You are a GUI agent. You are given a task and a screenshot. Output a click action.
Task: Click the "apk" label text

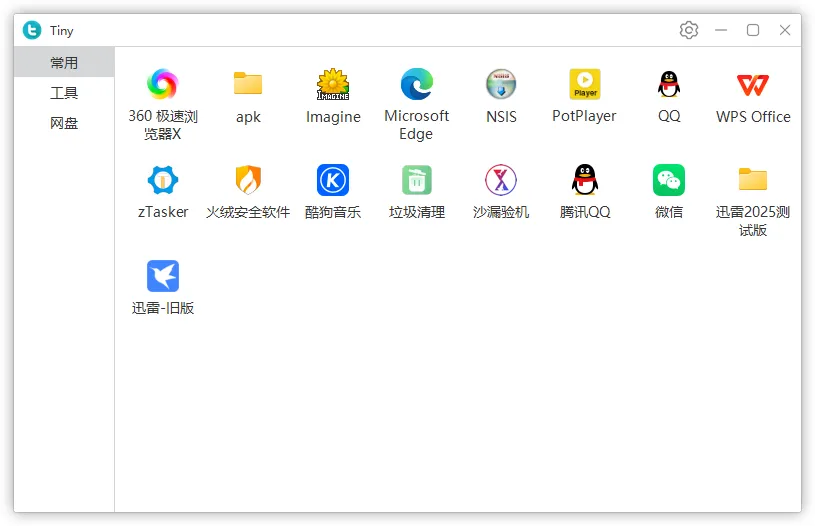pos(248,117)
